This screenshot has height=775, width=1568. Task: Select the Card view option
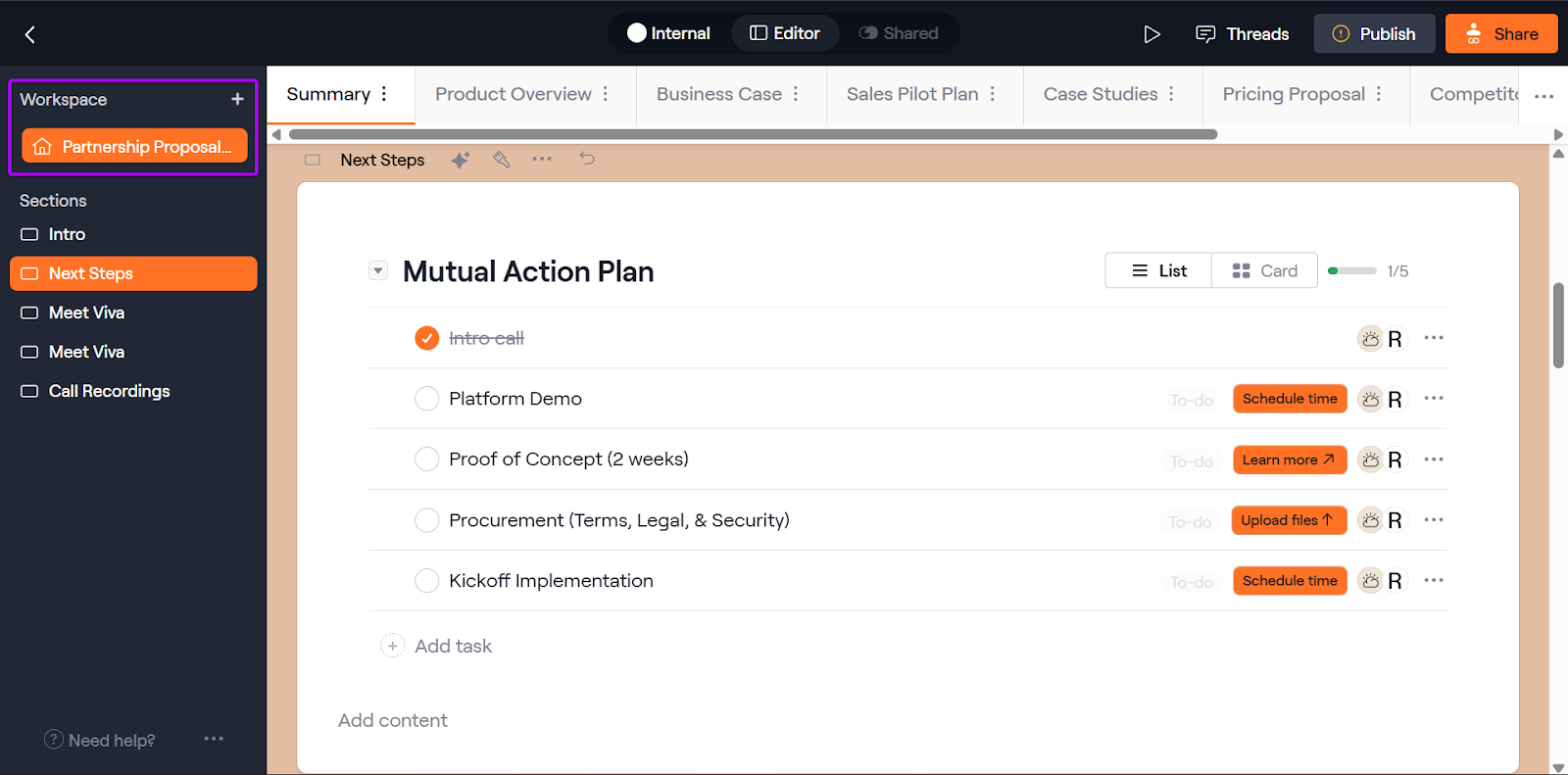(1265, 270)
